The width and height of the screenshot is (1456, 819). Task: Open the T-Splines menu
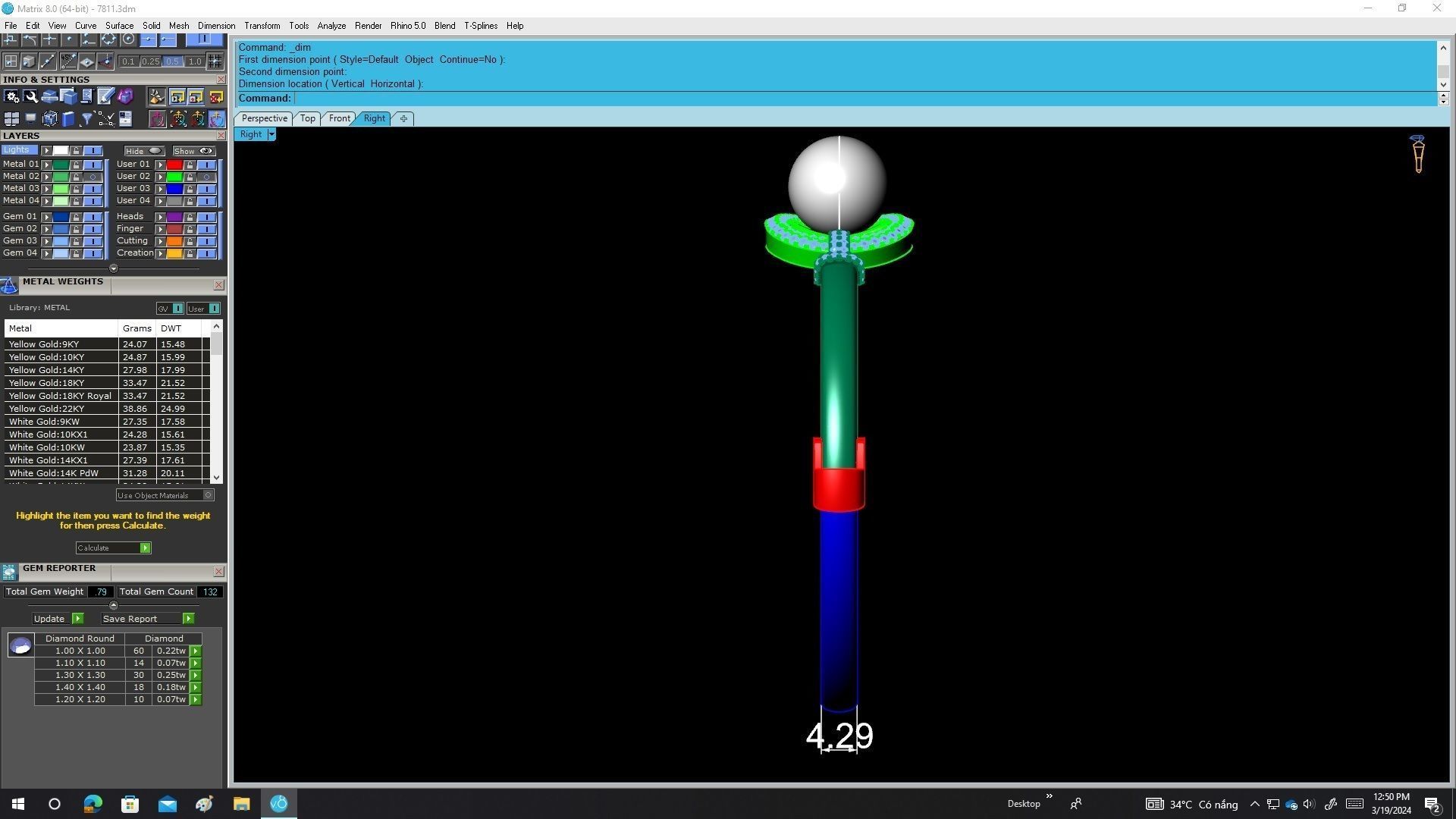[480, 25]
